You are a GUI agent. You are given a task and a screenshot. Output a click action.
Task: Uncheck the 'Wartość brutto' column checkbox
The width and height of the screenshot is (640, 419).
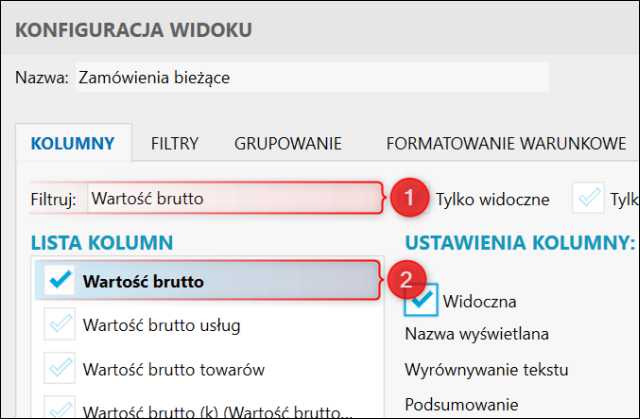pyautogui.click(x=59, y=282)
